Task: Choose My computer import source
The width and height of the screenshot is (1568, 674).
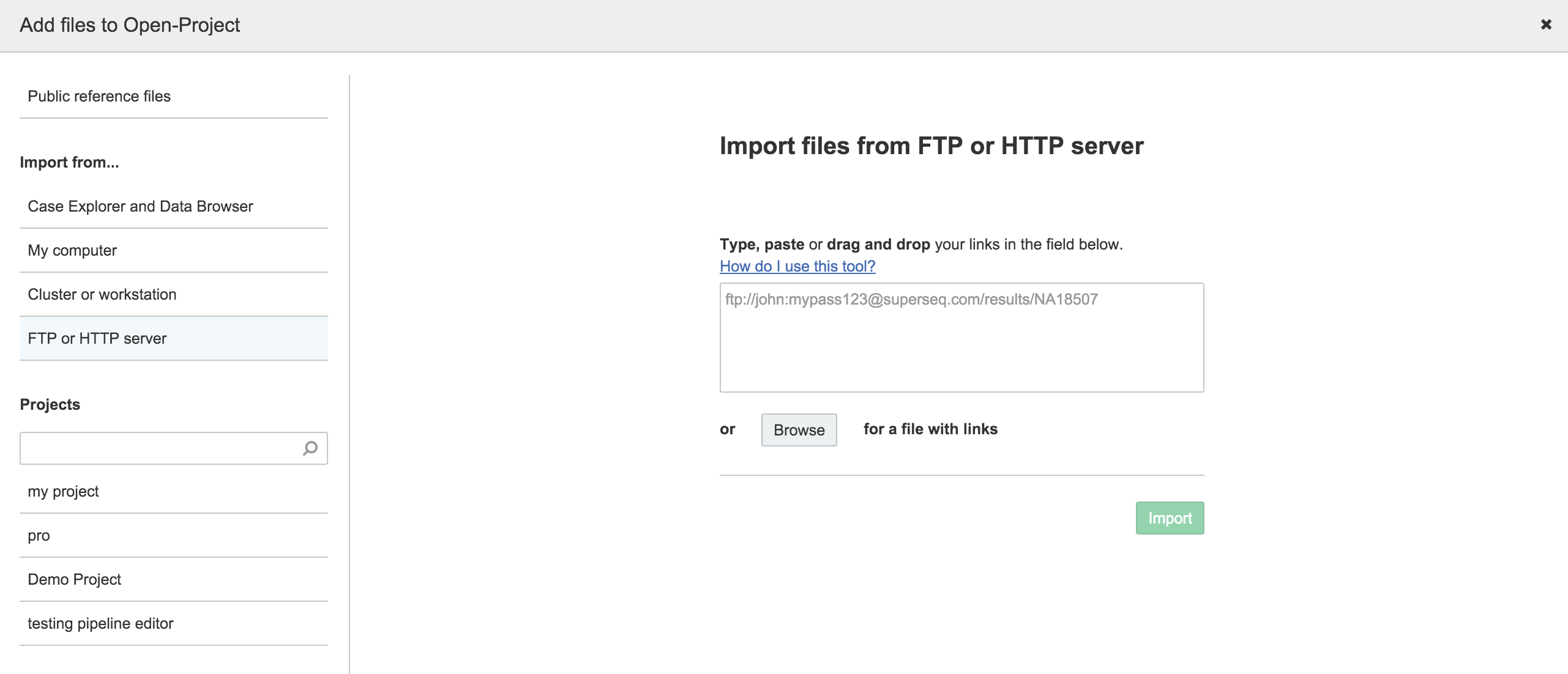Action: pyautogui.click(x=72, y=250)
